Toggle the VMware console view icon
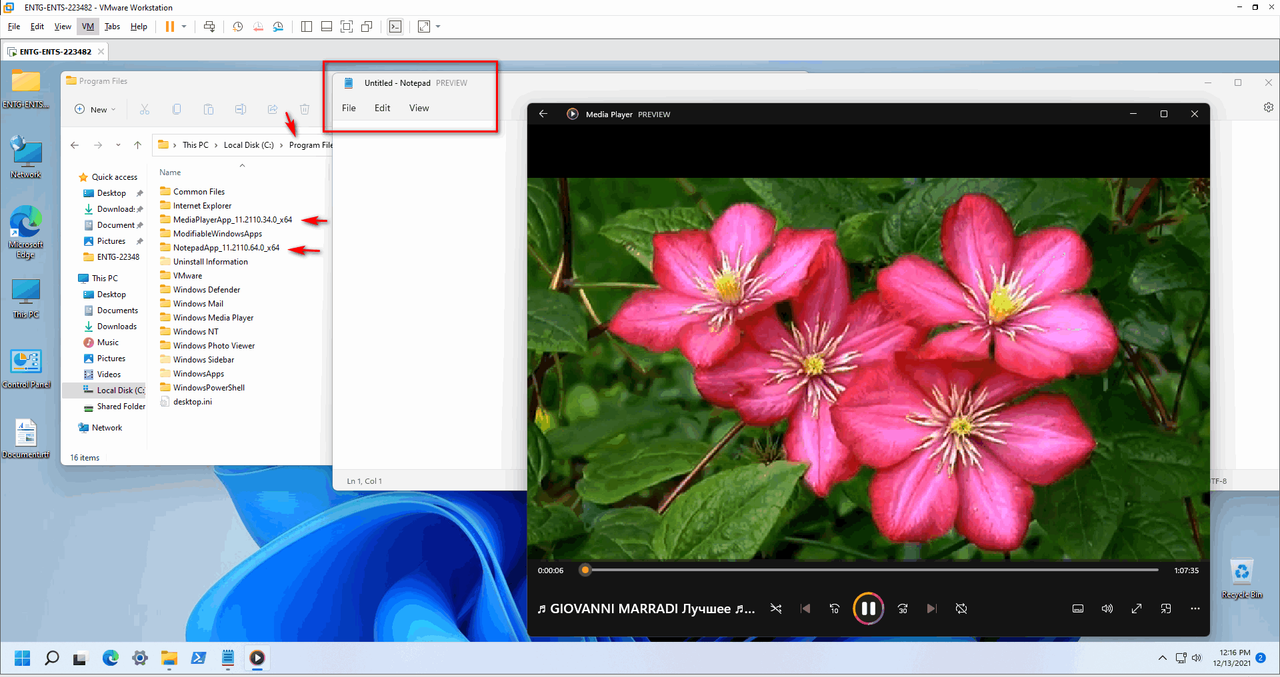 click(395, 26)
